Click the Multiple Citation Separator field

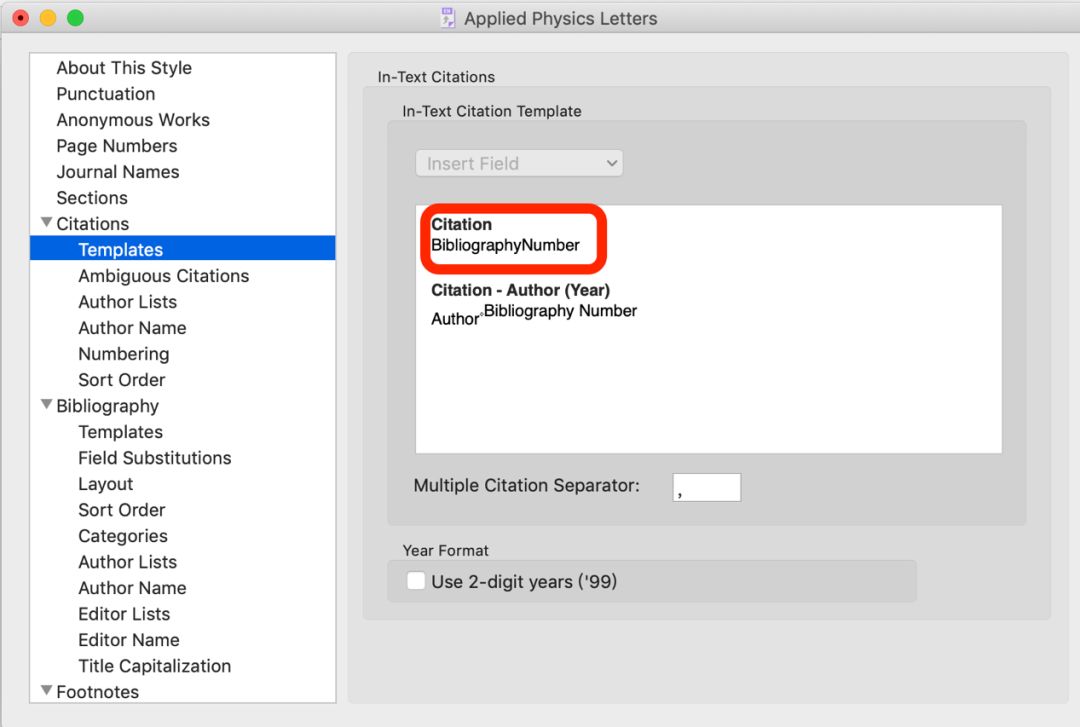pos(707,487)
